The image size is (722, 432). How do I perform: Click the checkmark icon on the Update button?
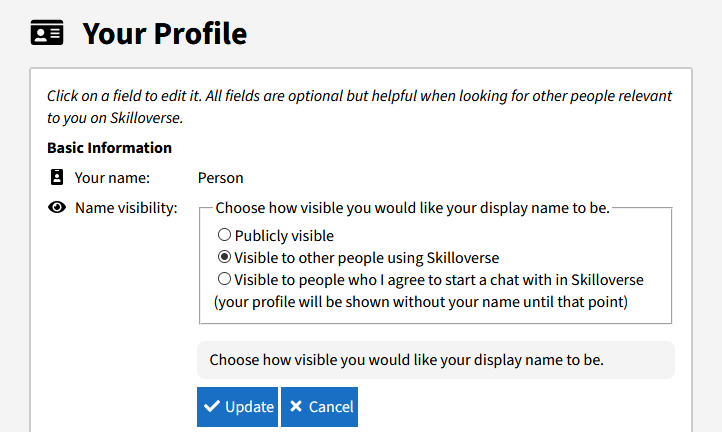(212, 406)
